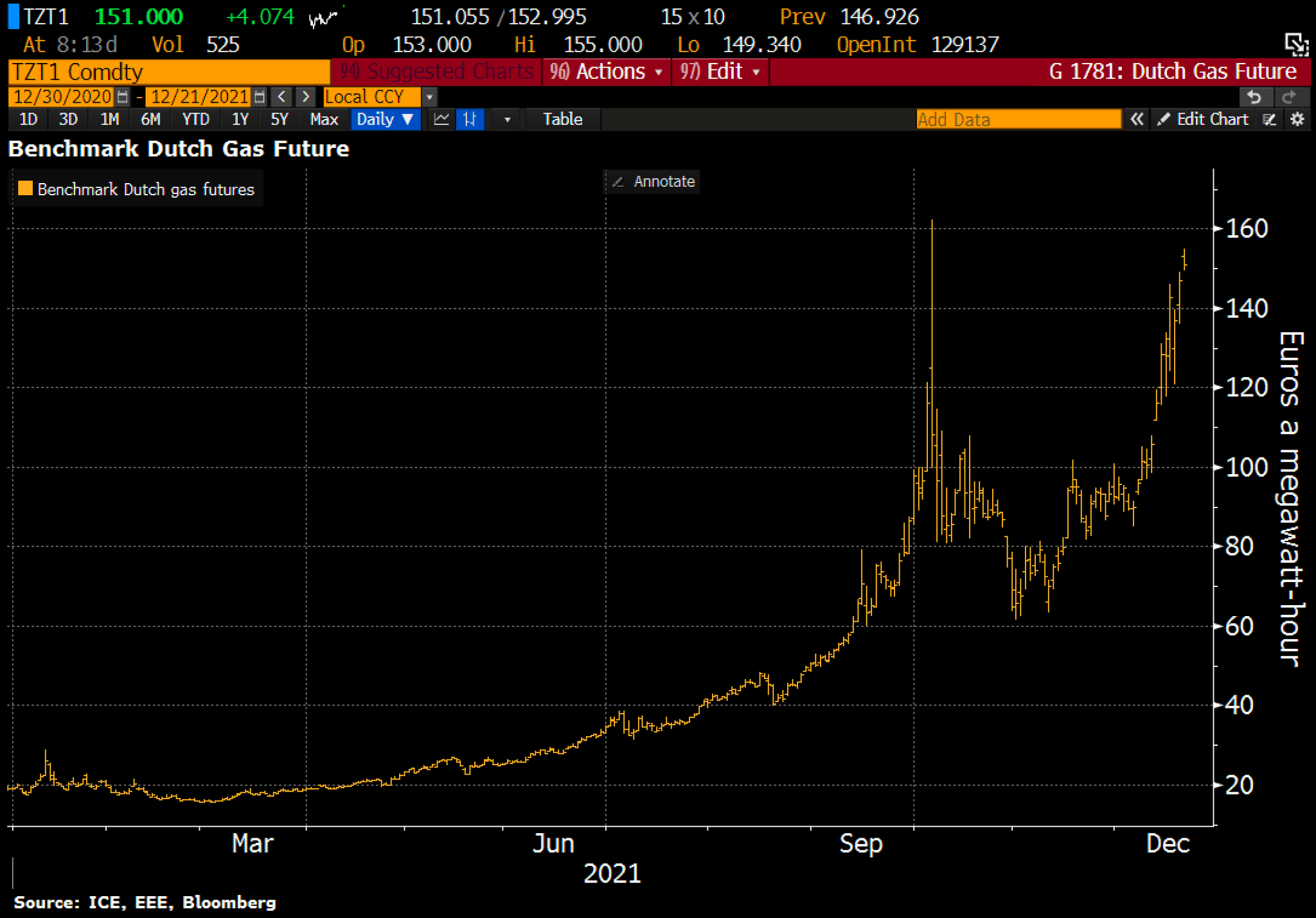Switch to line chart type icon
Screen dimensions: 1316x918
tap(441, 119)
